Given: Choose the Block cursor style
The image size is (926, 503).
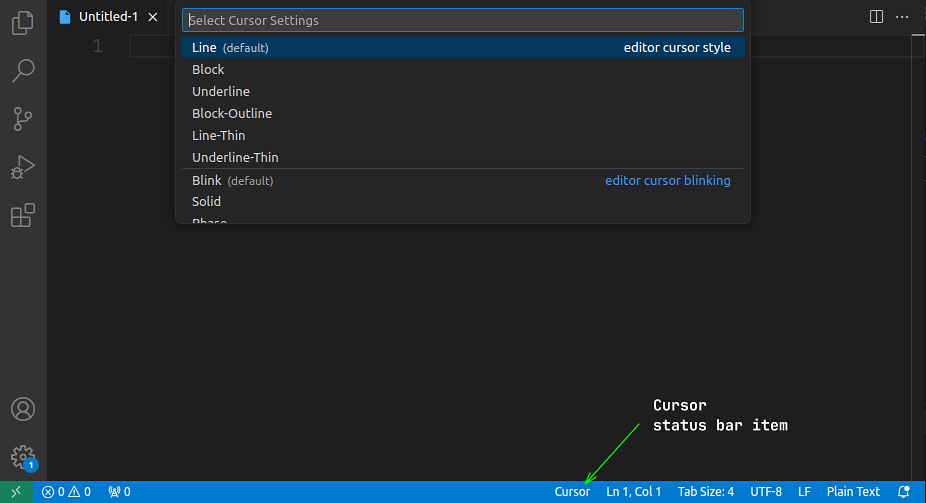Looking at the screenshot, I should point(463,69).
